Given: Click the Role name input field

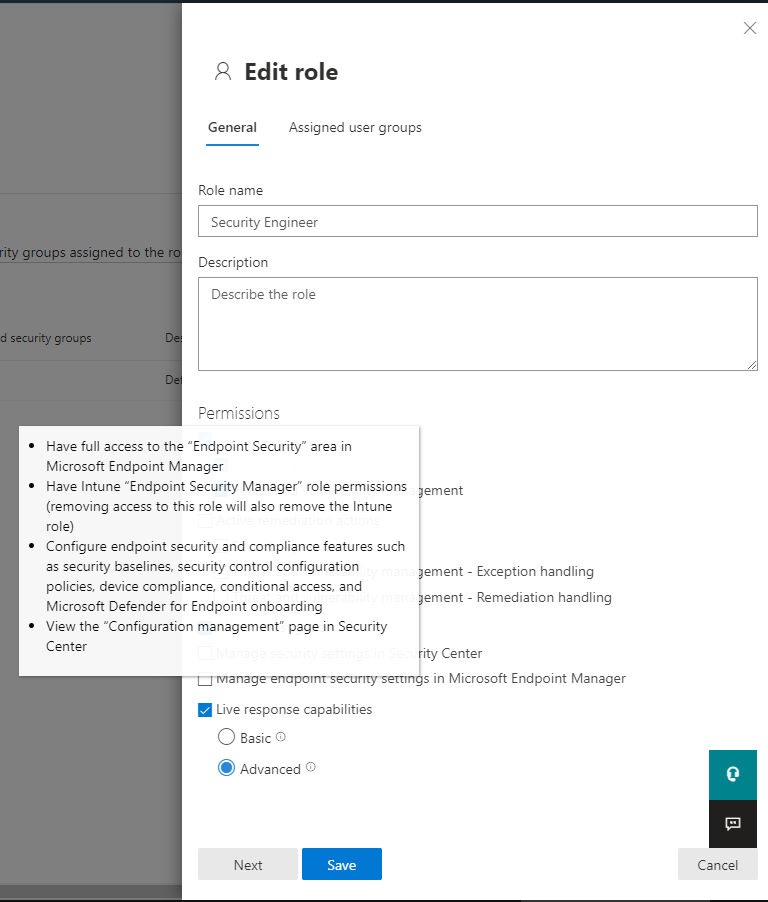Looking at the screenshot, I should 478,221.
